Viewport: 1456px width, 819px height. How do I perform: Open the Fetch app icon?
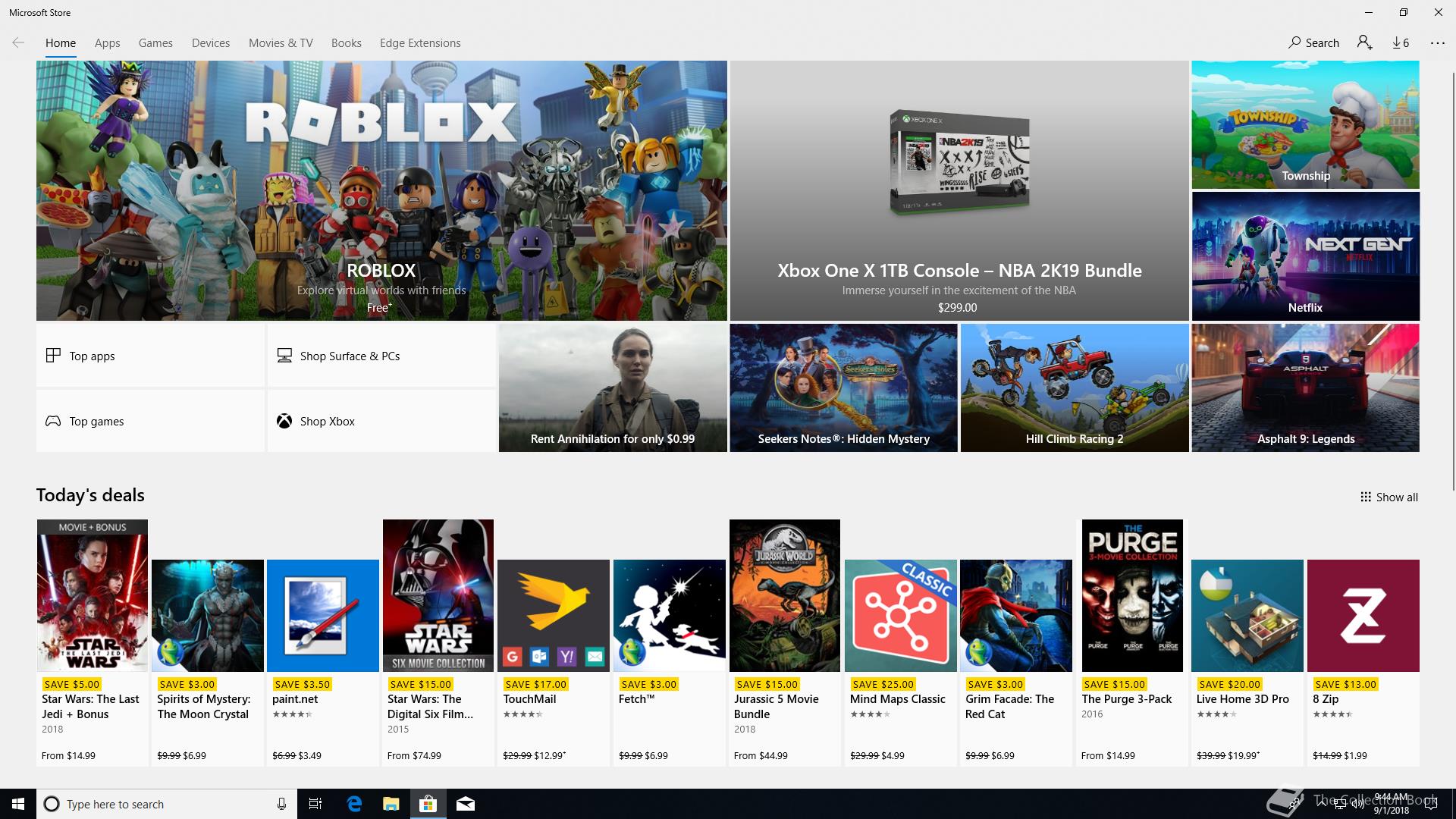[x=670, y=616]
